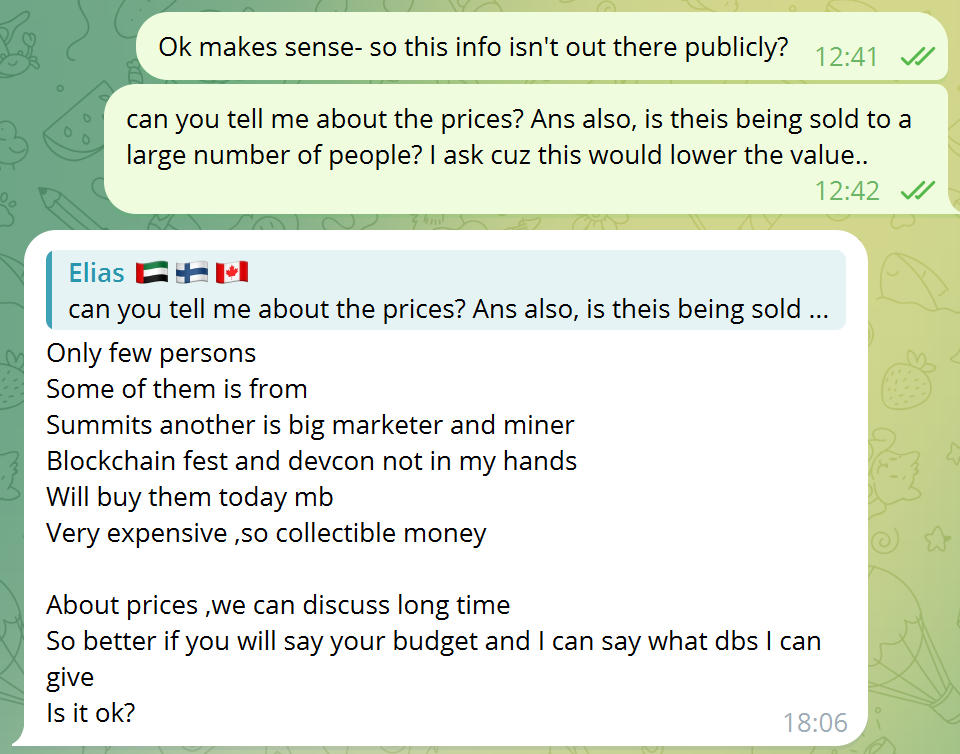Click the Canada flag emoji in the quote
The image size is (960, 754).
(x=231, y=272)
